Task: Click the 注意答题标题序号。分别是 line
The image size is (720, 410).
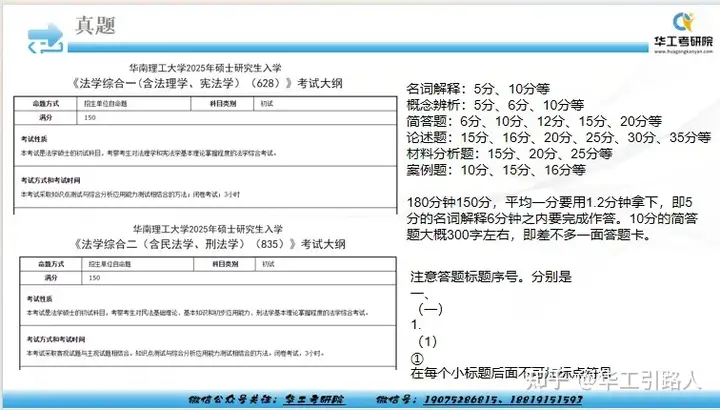Action: coord(491,277)
